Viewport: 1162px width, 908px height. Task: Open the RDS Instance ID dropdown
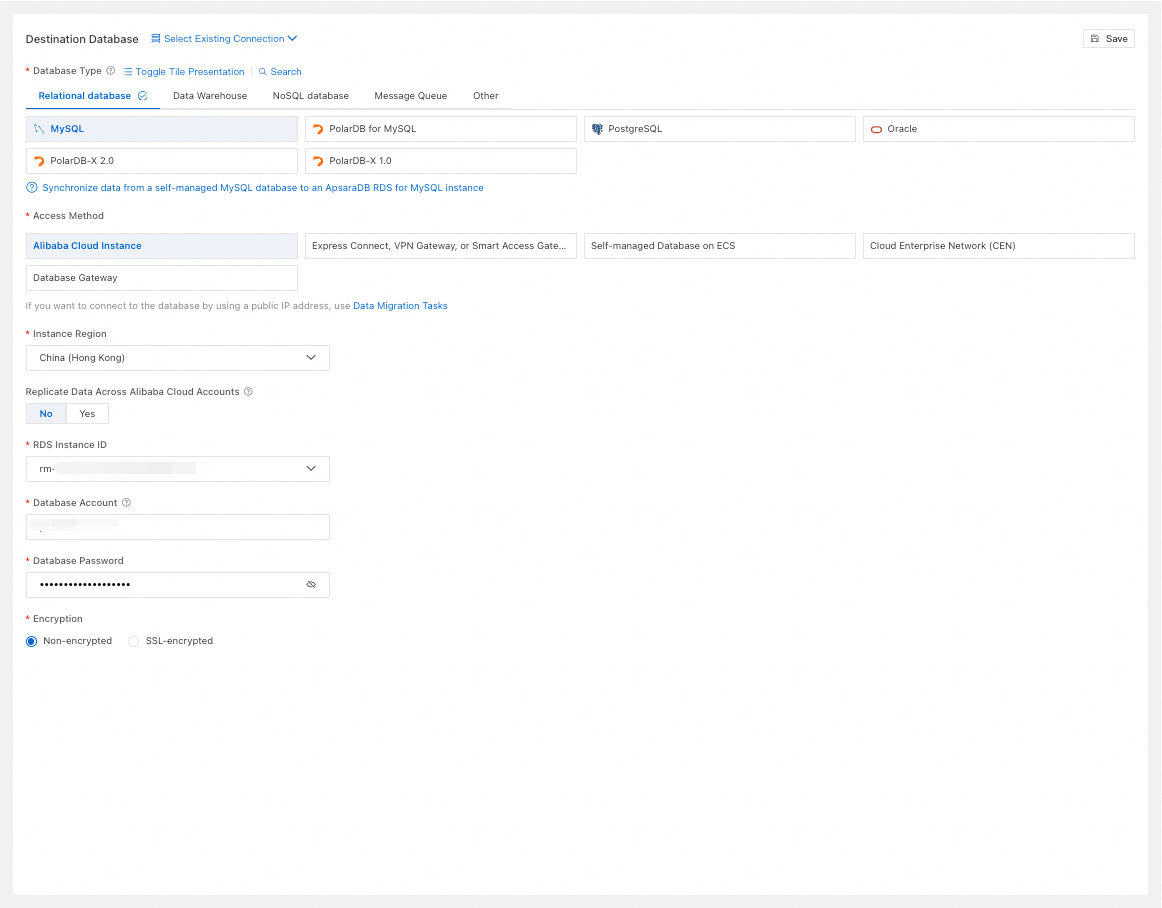(x=178, y=469)
